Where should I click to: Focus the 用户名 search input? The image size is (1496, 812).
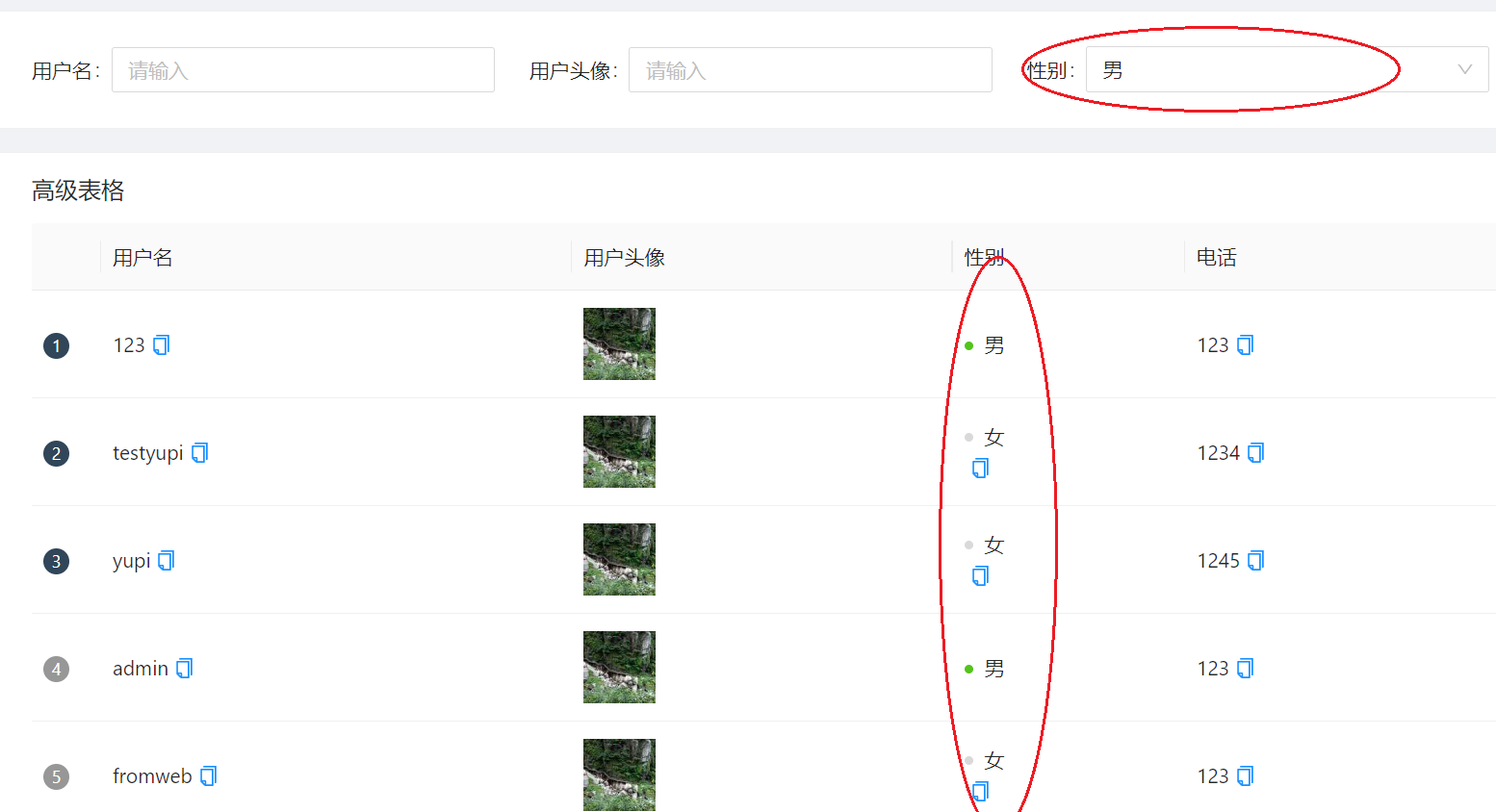303,70
